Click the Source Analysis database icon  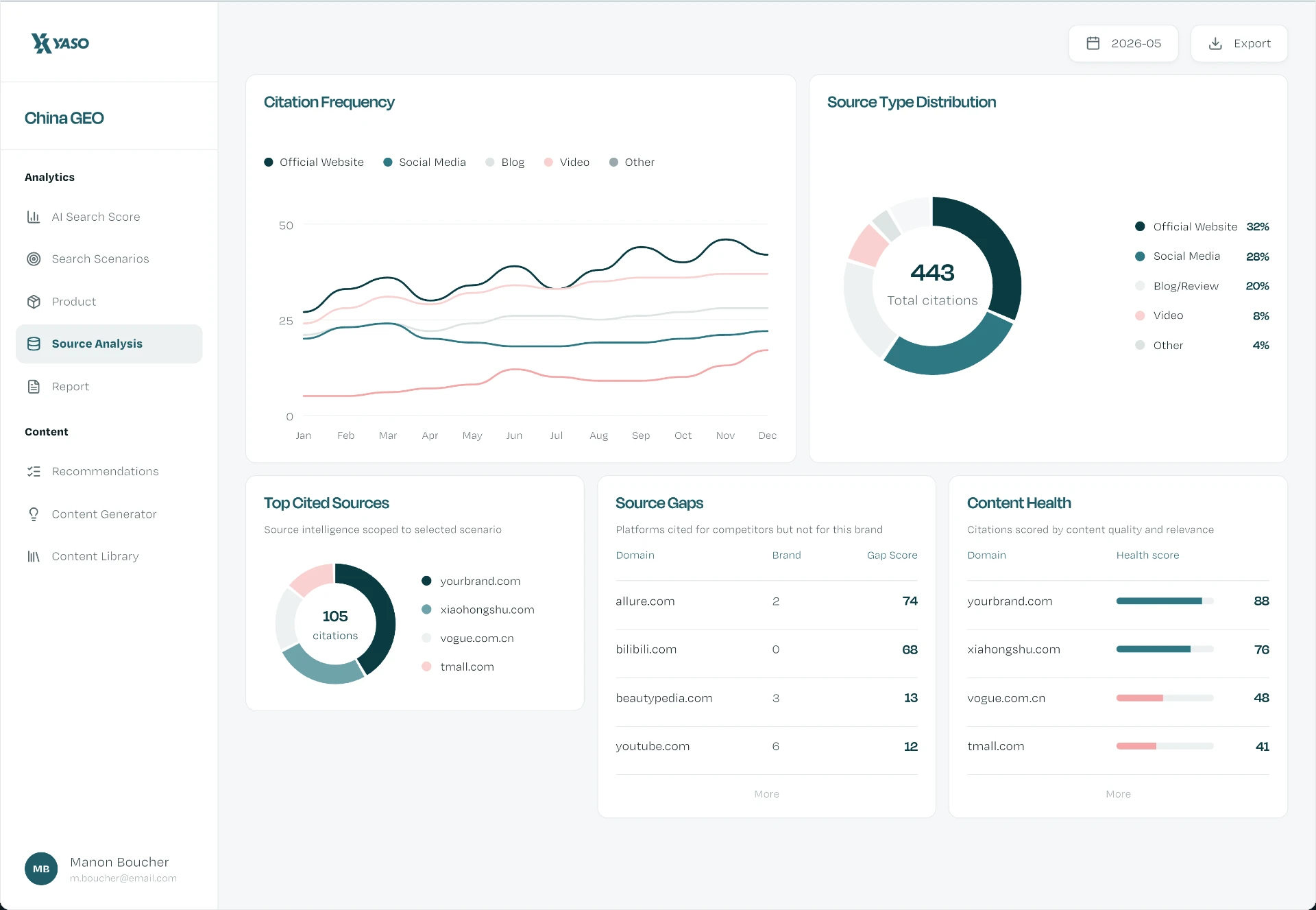34,344
